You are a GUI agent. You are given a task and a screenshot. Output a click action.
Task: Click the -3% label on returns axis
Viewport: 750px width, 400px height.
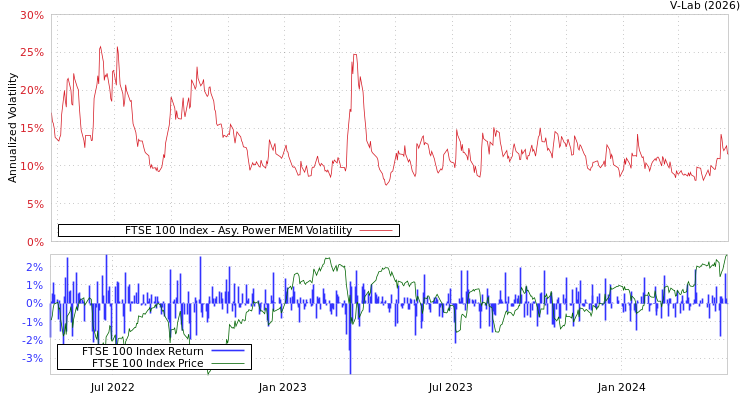tap(32, 358)
